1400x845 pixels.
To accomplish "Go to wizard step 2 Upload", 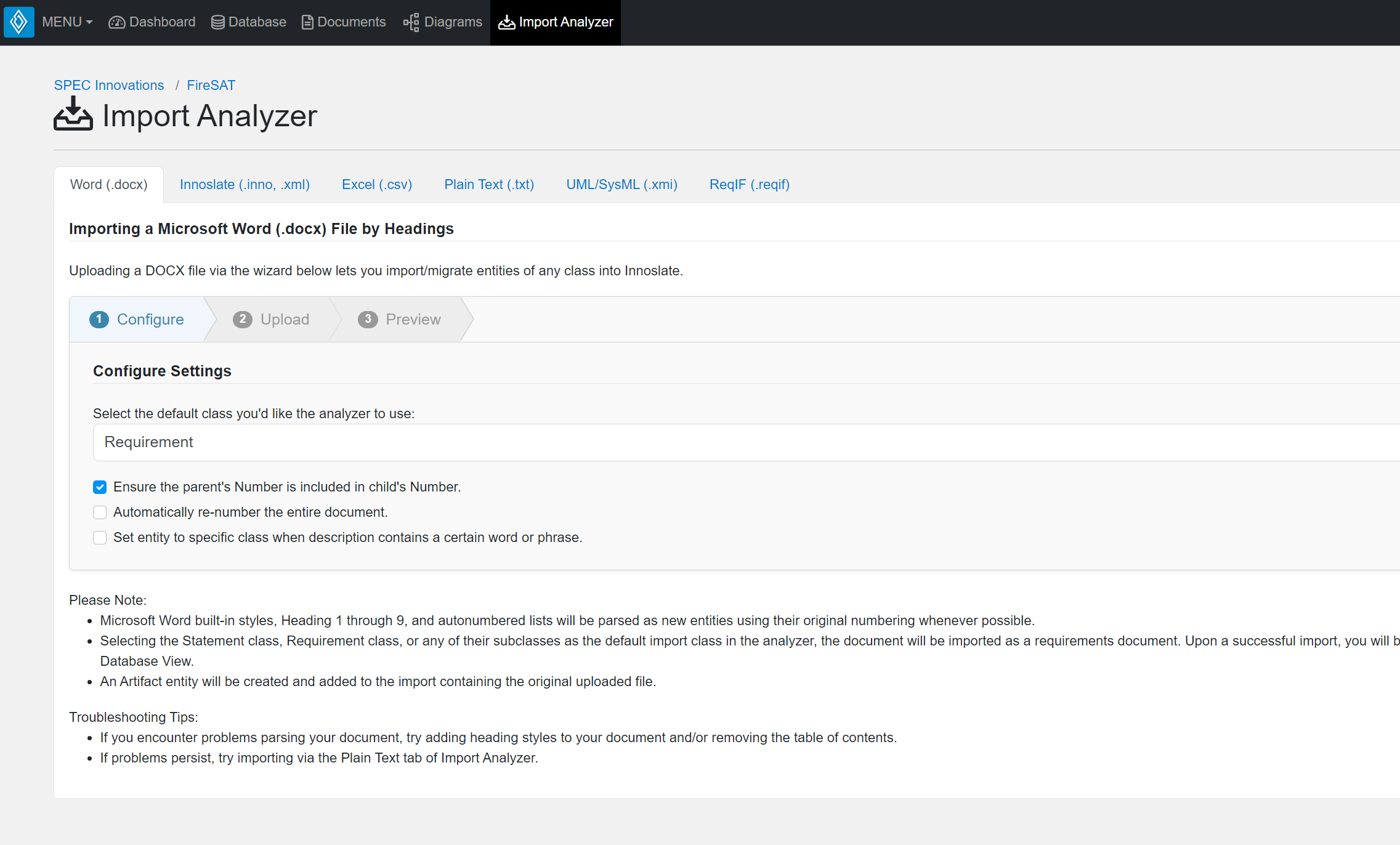I will pos(271,319).
